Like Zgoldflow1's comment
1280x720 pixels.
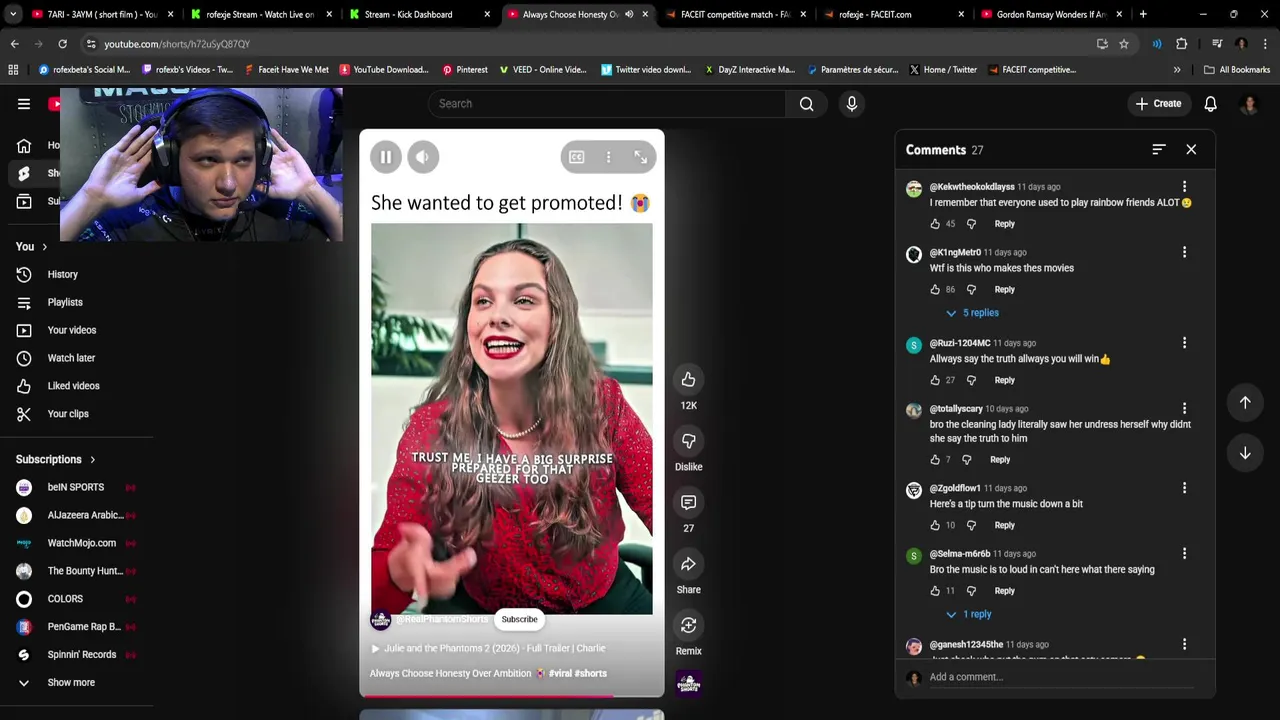click(935, 525)
